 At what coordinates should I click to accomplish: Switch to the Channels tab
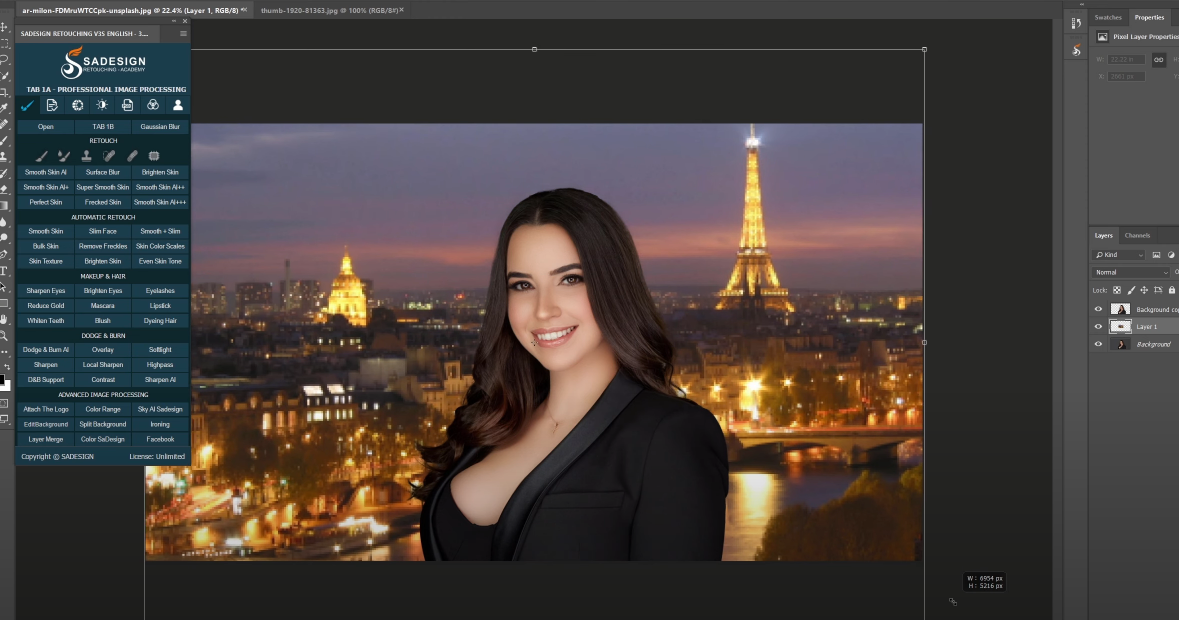(x=1137, y=236)
